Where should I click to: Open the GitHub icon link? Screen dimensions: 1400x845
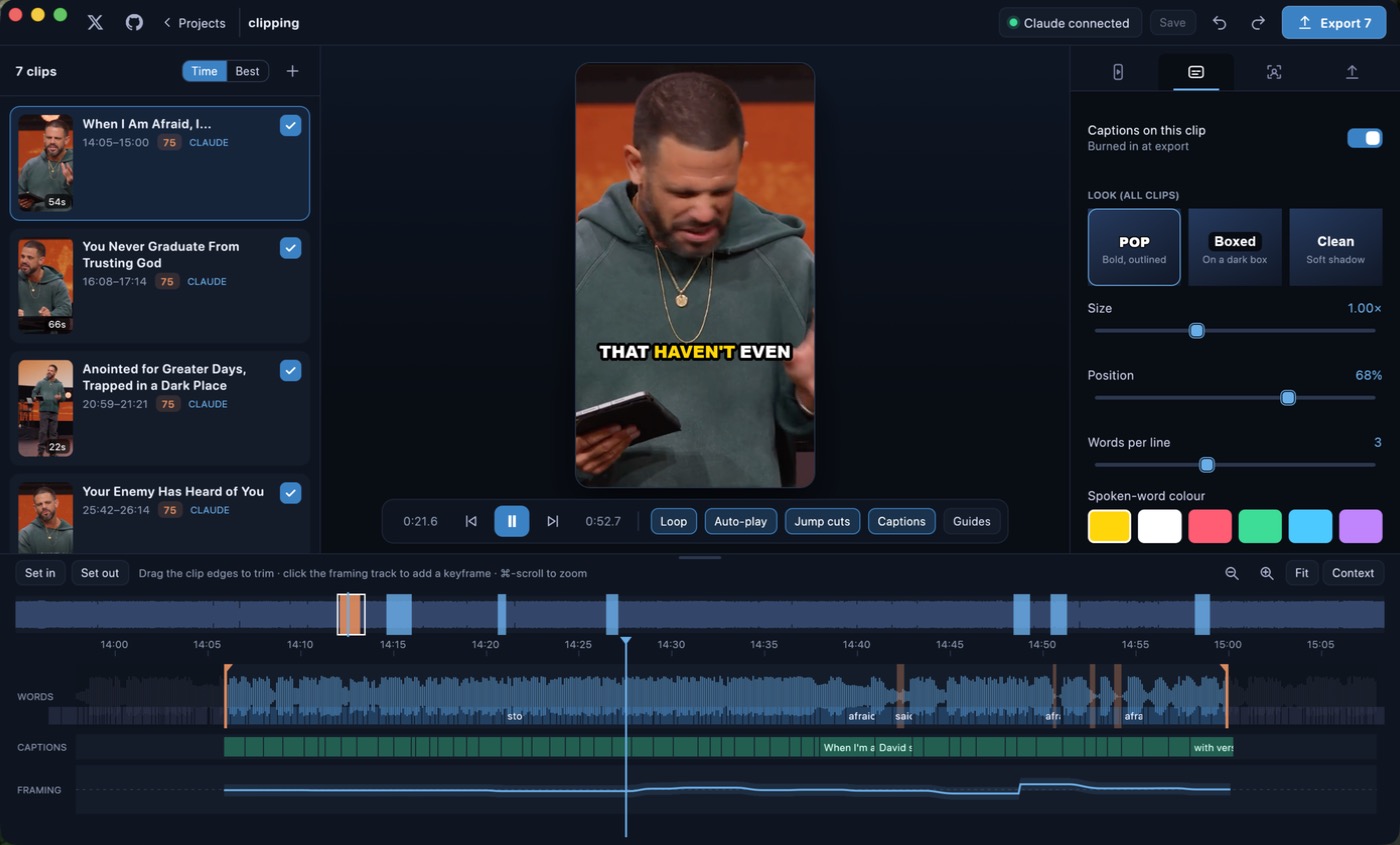click(134, 22)
